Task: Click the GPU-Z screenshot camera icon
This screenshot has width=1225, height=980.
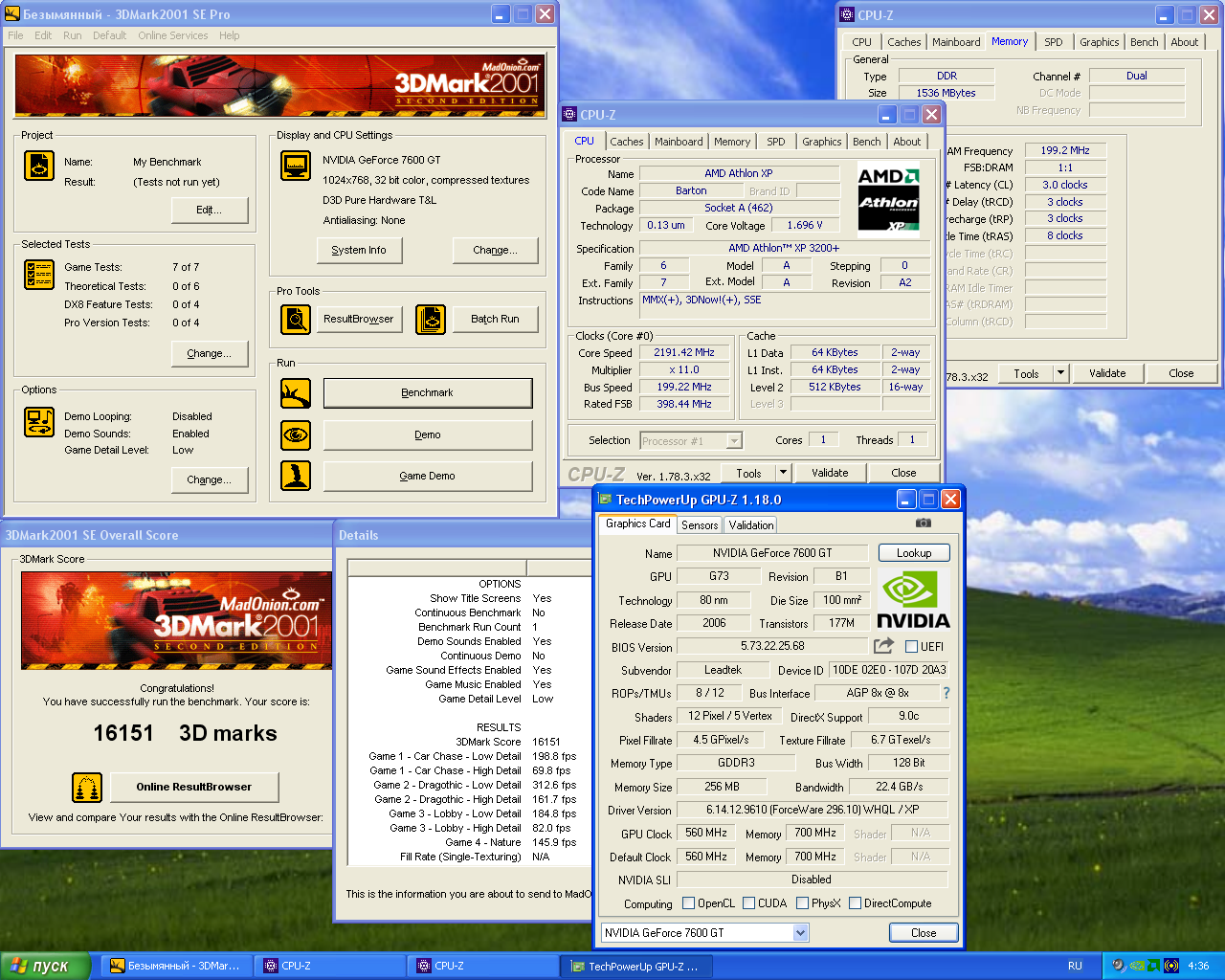Action: click(x=923, y=523)
